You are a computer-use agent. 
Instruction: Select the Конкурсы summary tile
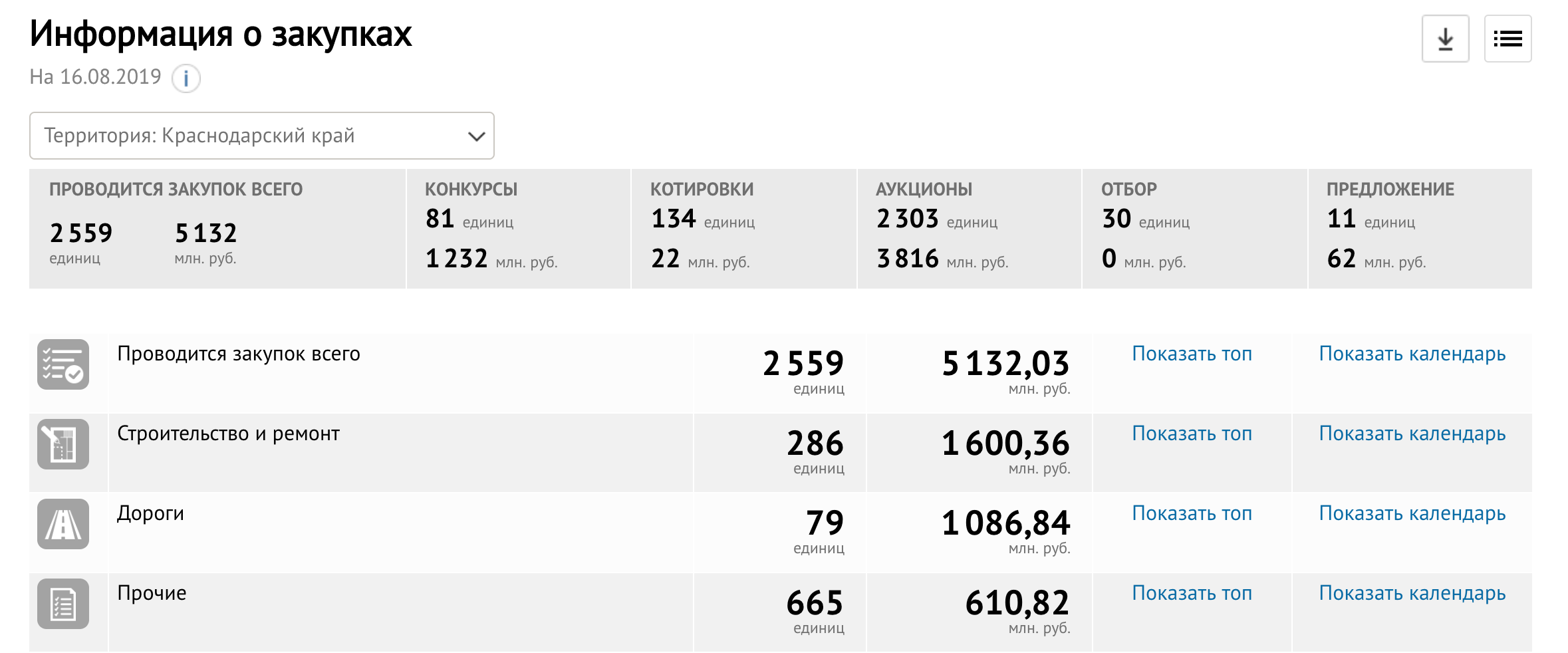518,229
